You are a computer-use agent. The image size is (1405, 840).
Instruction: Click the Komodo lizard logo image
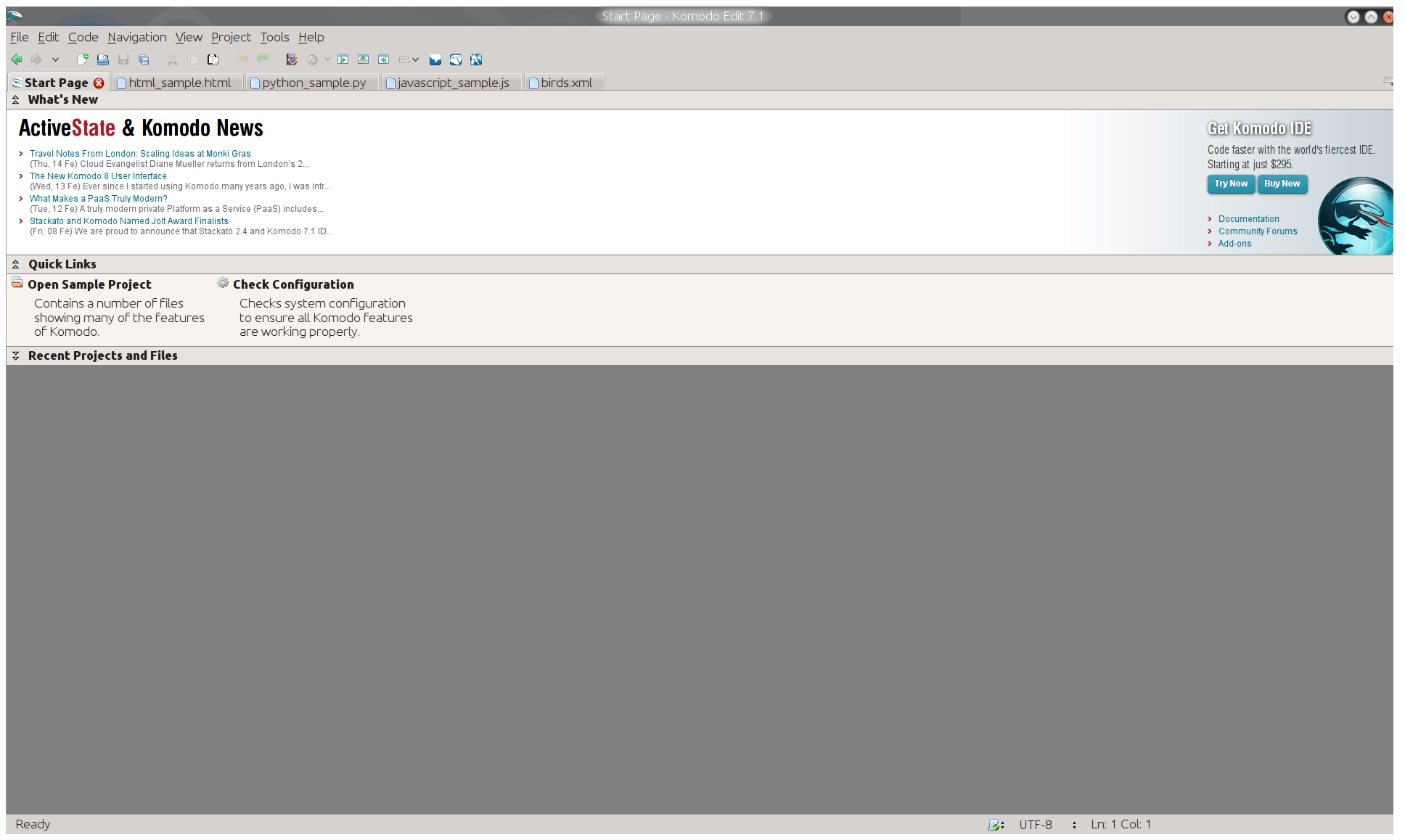(1354, 216)
